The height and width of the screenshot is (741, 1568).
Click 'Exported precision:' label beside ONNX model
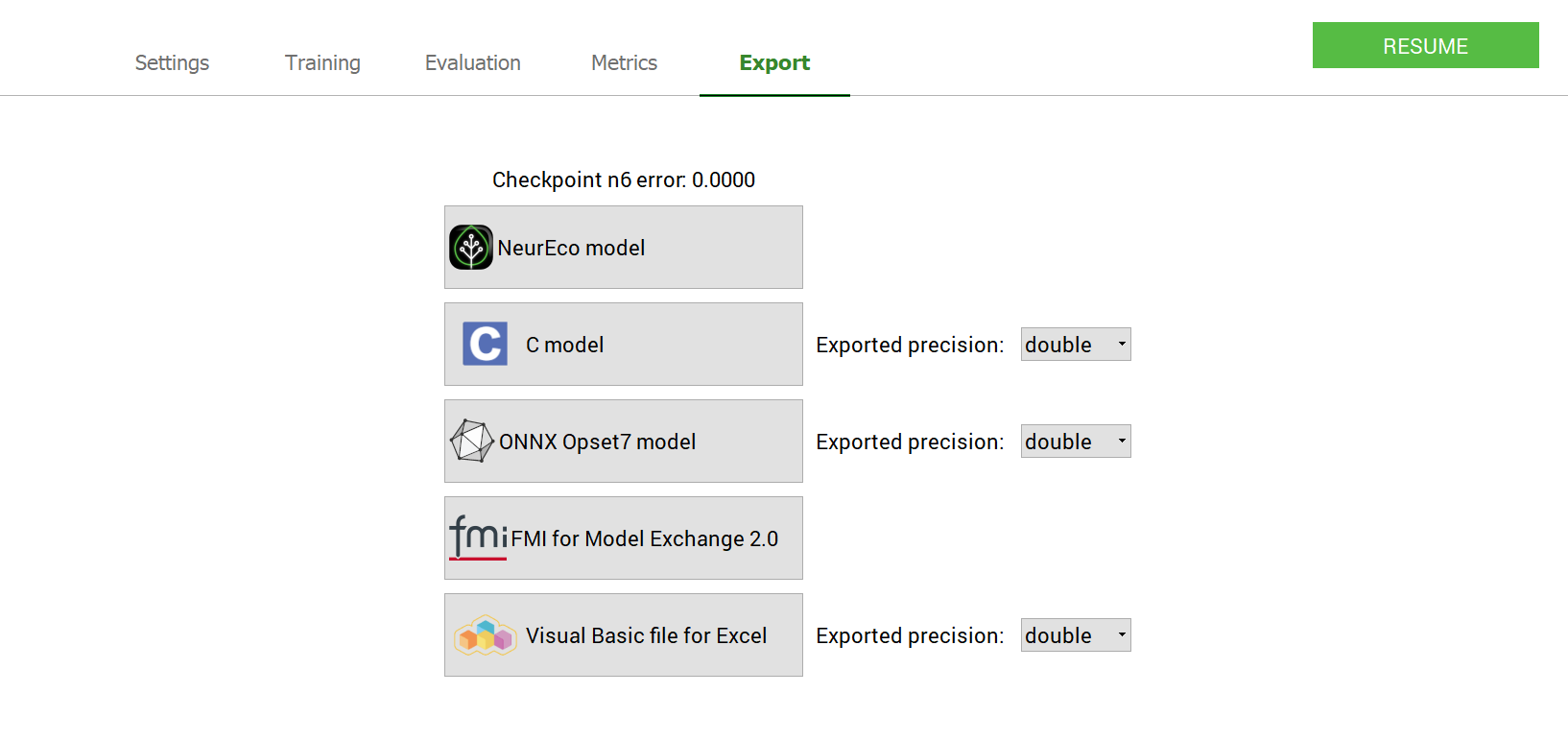tap(910, 442)
